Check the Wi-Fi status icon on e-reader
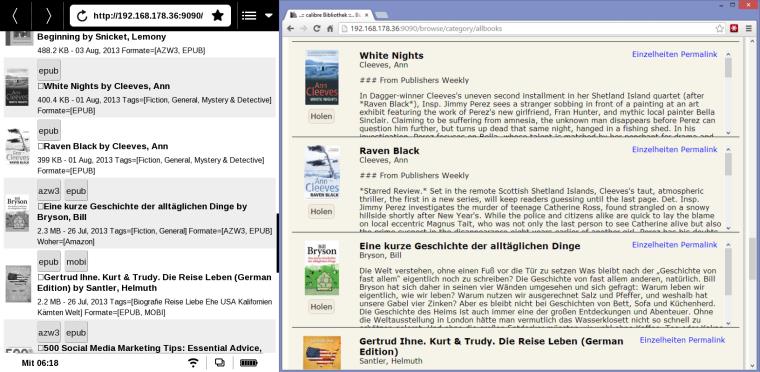The image size is (760, 372). coord(193,363)
